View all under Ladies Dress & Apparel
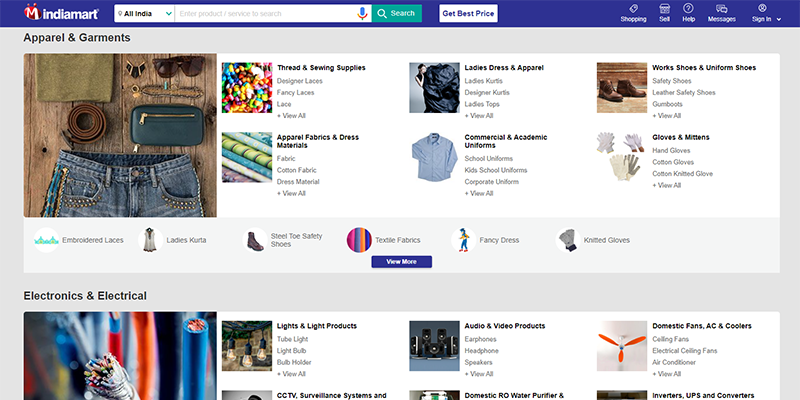 tap(479, 116)
